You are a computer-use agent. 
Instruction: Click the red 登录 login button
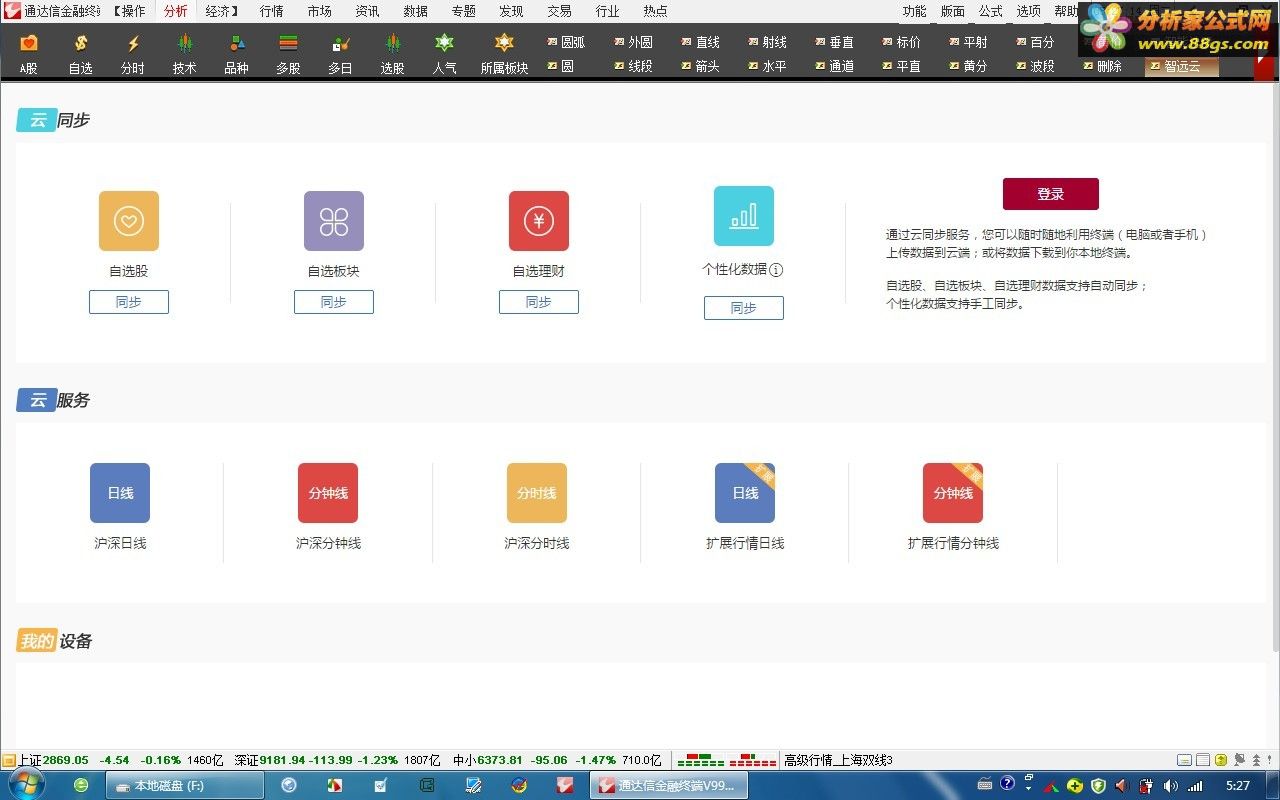click(x=1050, y=194)
